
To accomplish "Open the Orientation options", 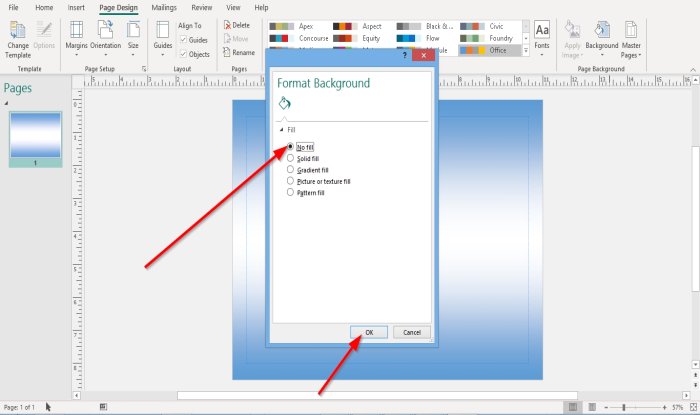I will [105, 39].
